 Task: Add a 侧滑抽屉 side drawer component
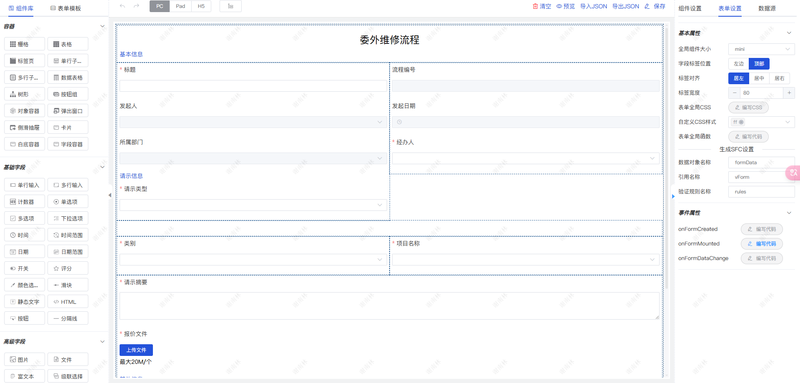point(24,127)
